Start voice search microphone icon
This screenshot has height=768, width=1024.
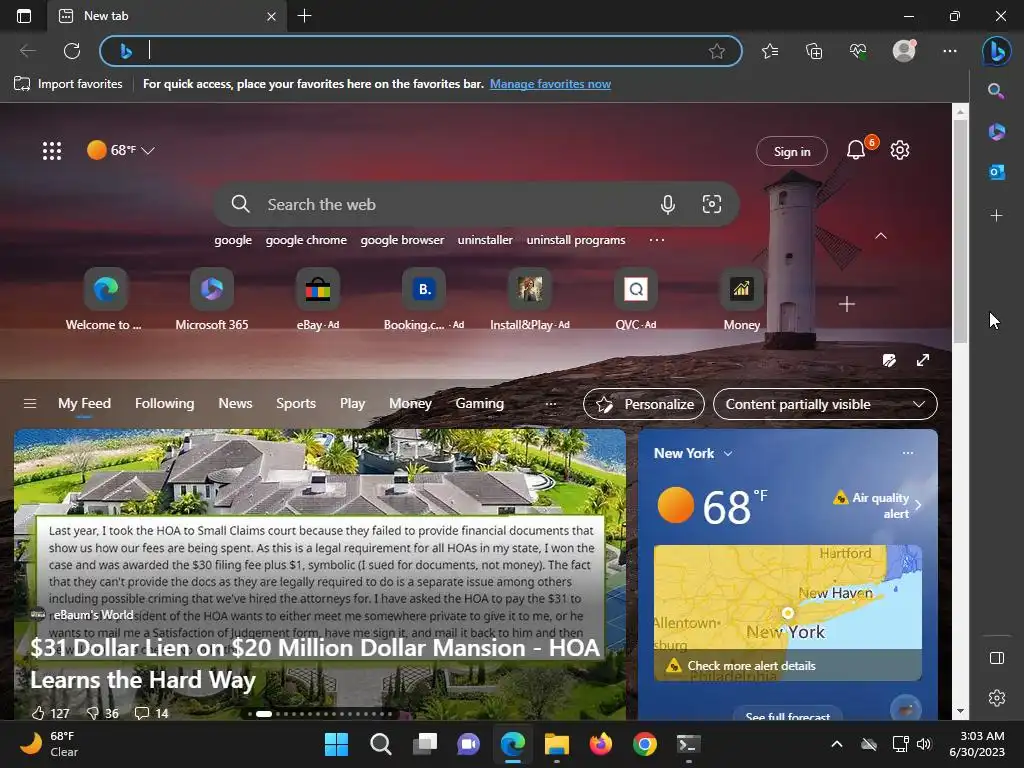point(667,204)
